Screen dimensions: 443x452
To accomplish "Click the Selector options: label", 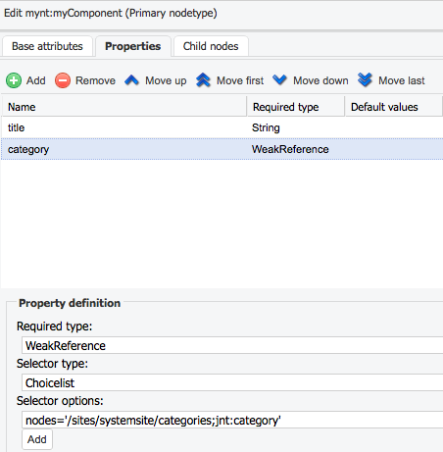I will 60,401.
